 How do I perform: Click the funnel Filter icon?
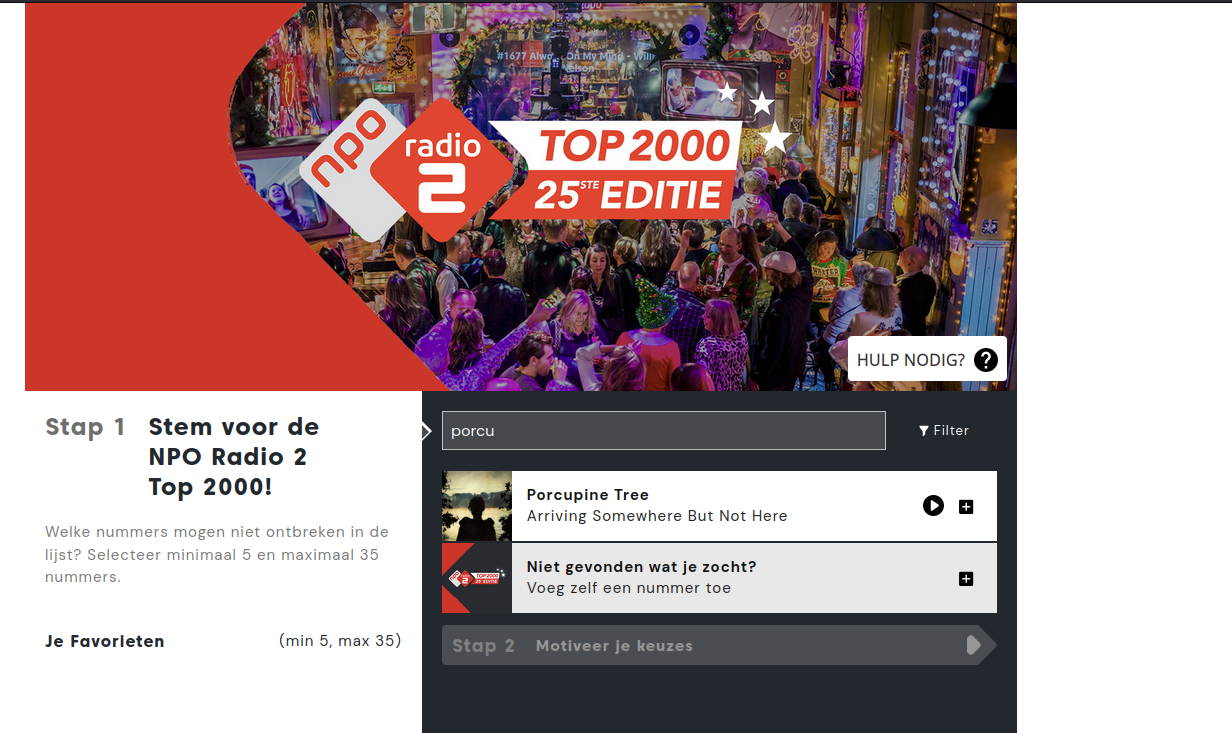point(924,431)
